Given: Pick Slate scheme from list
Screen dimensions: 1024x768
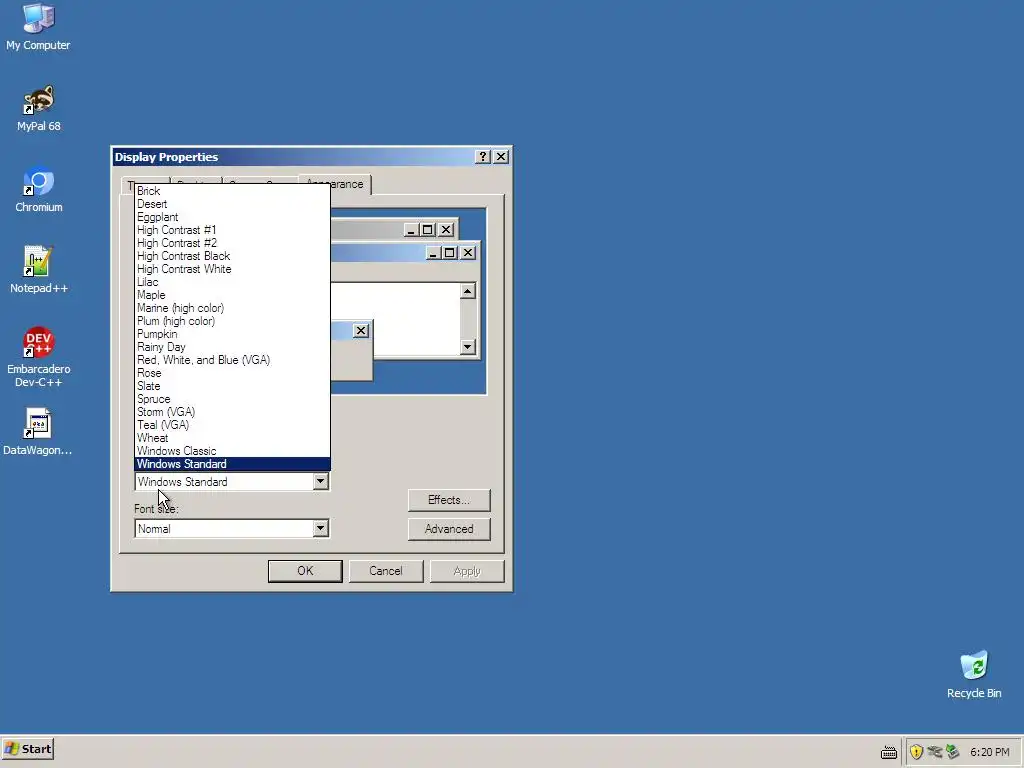Looking at the screenshot, I should coord(232,386).
